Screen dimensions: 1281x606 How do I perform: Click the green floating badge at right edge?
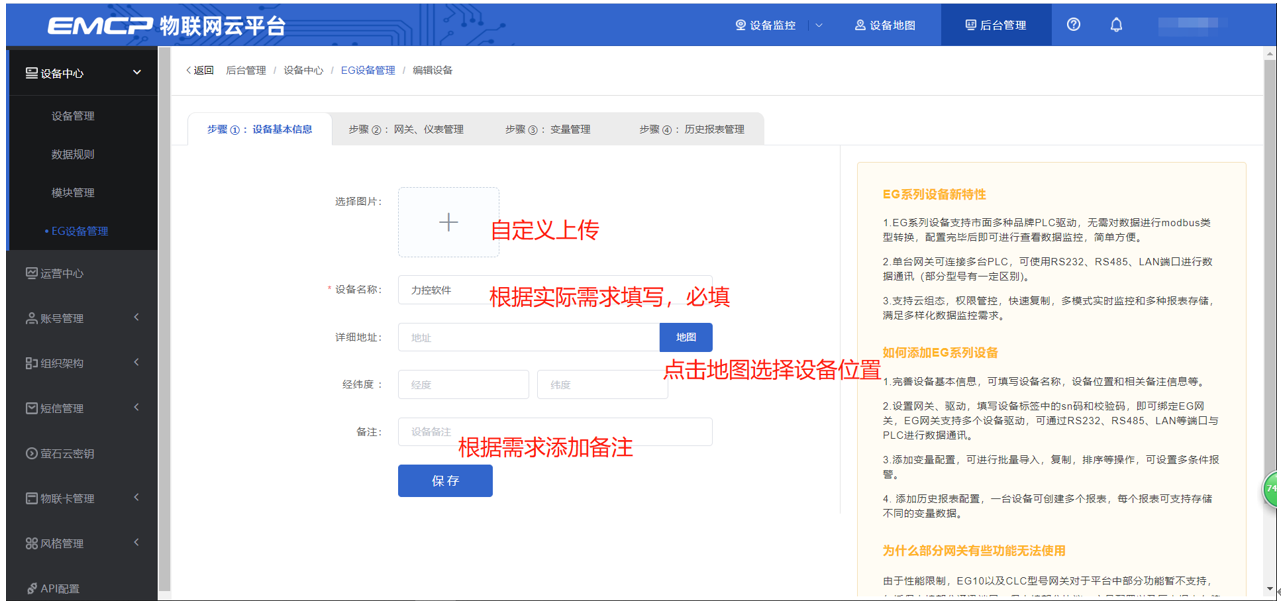1272,488
